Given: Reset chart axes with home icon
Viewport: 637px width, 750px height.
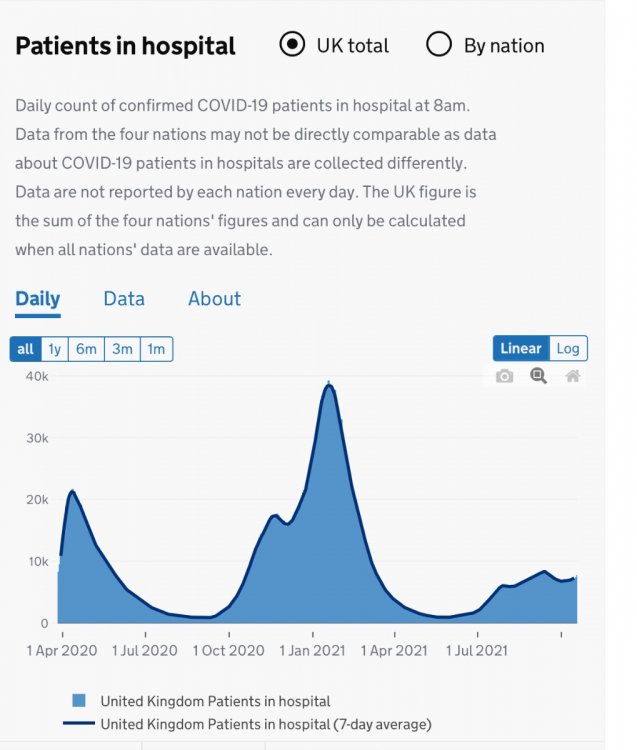Looking at the screenshot, I should [x=573, y=376].
